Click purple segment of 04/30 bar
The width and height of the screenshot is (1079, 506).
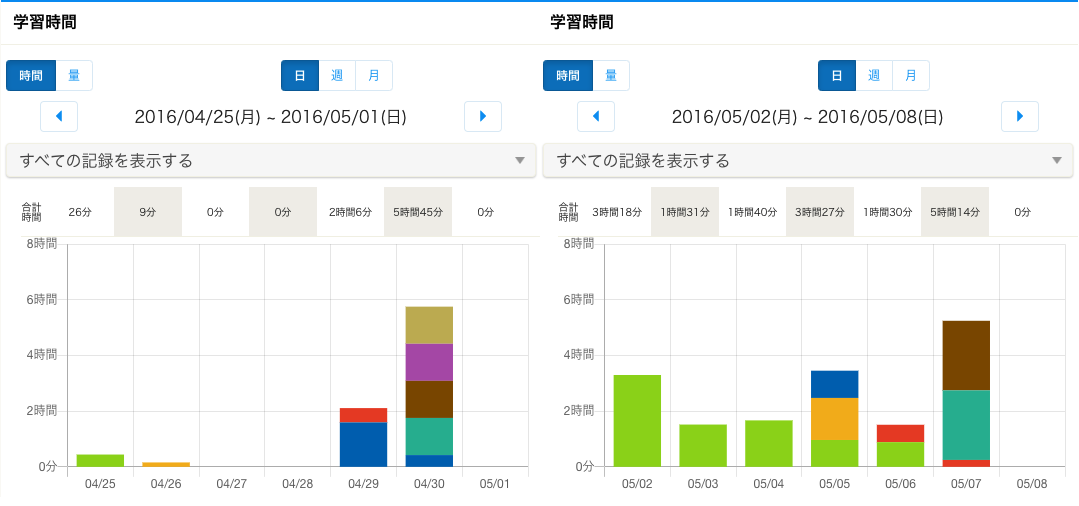[x=429, y=362]
